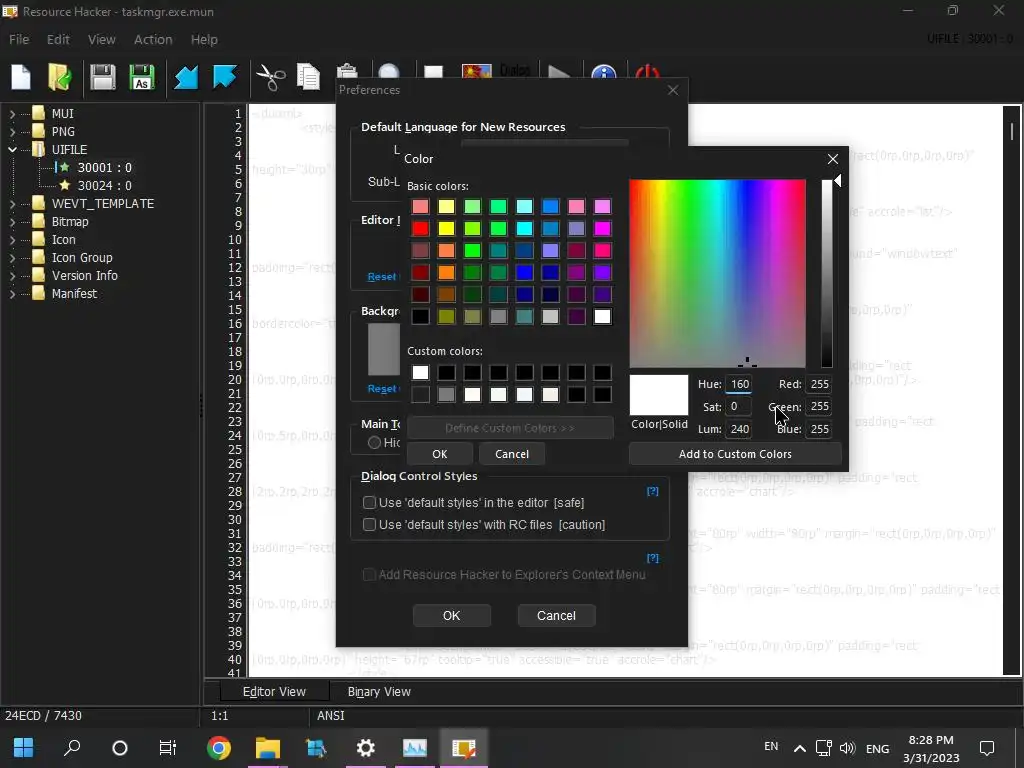
Task: Pick the white basic color swatch
Action: tap(602, 317)
